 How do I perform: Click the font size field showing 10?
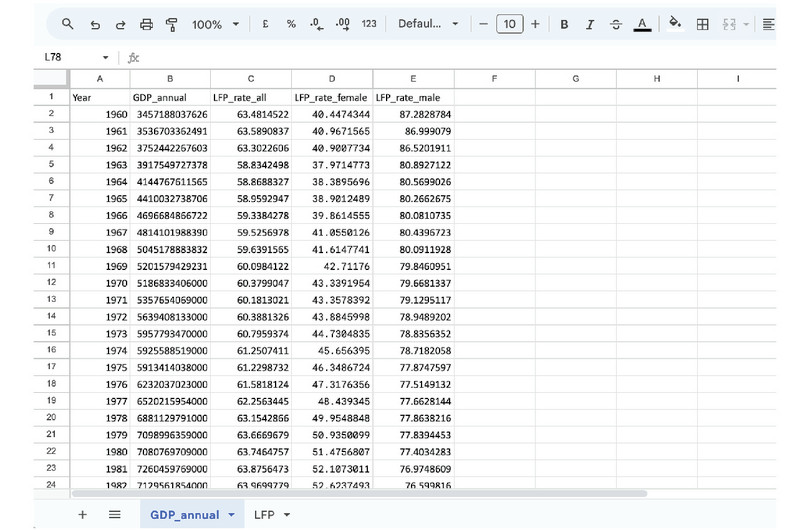point(509,24)
